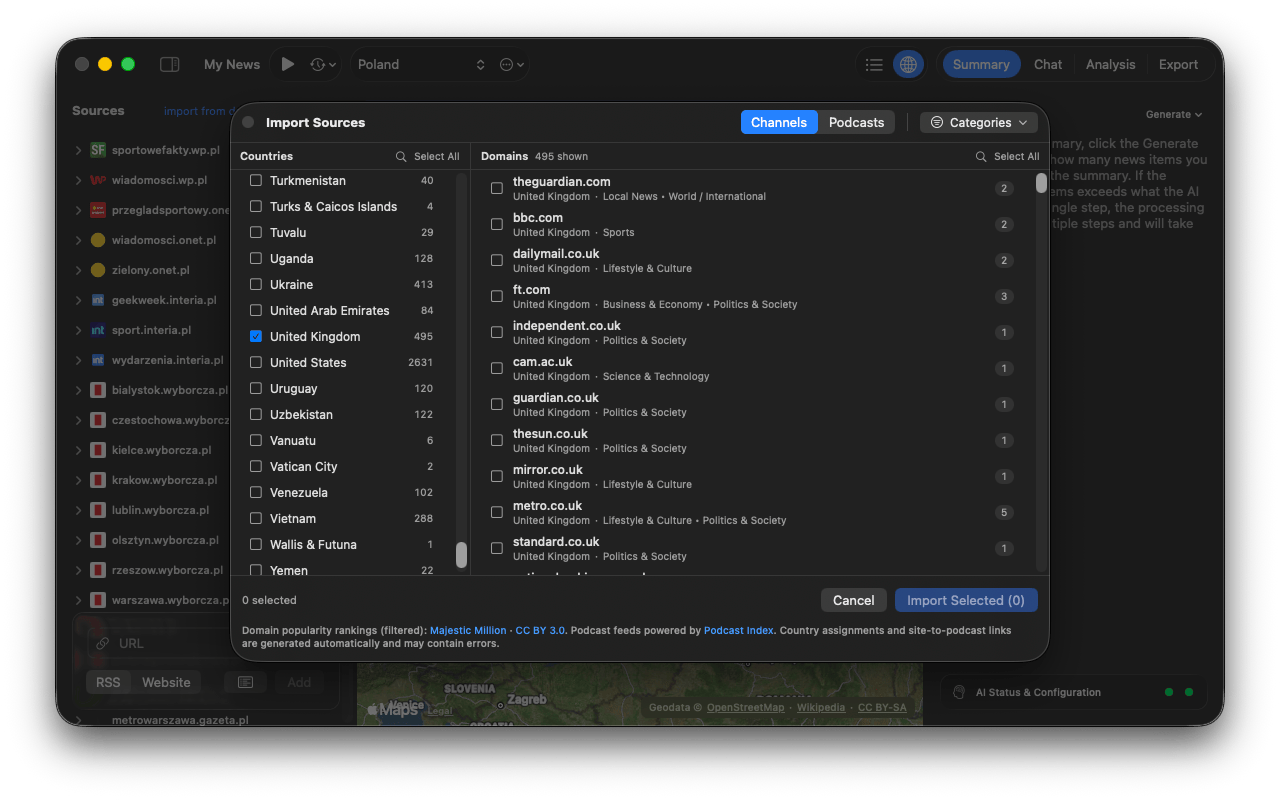Open the CC BY 3.0 license link
This screenshot has height=800, width=1280.
540,630
